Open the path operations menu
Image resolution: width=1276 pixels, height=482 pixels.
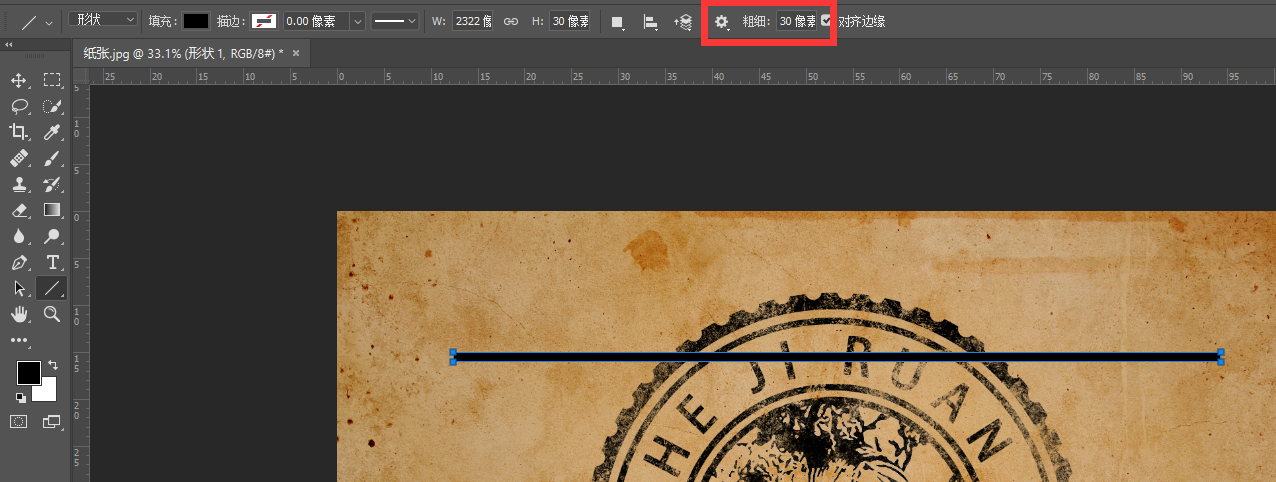618,21
